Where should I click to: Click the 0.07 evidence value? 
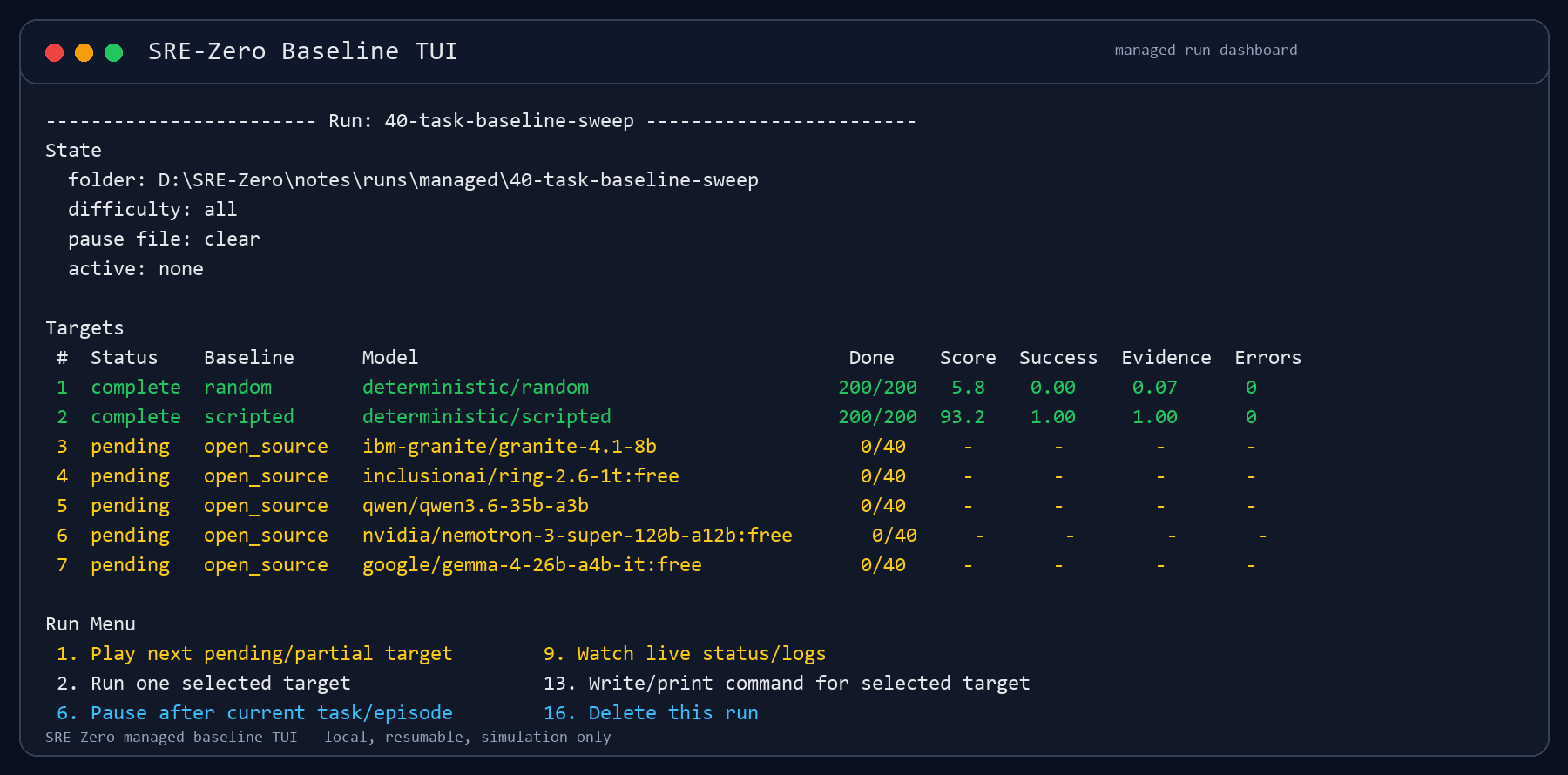(x=1155, y=387)
